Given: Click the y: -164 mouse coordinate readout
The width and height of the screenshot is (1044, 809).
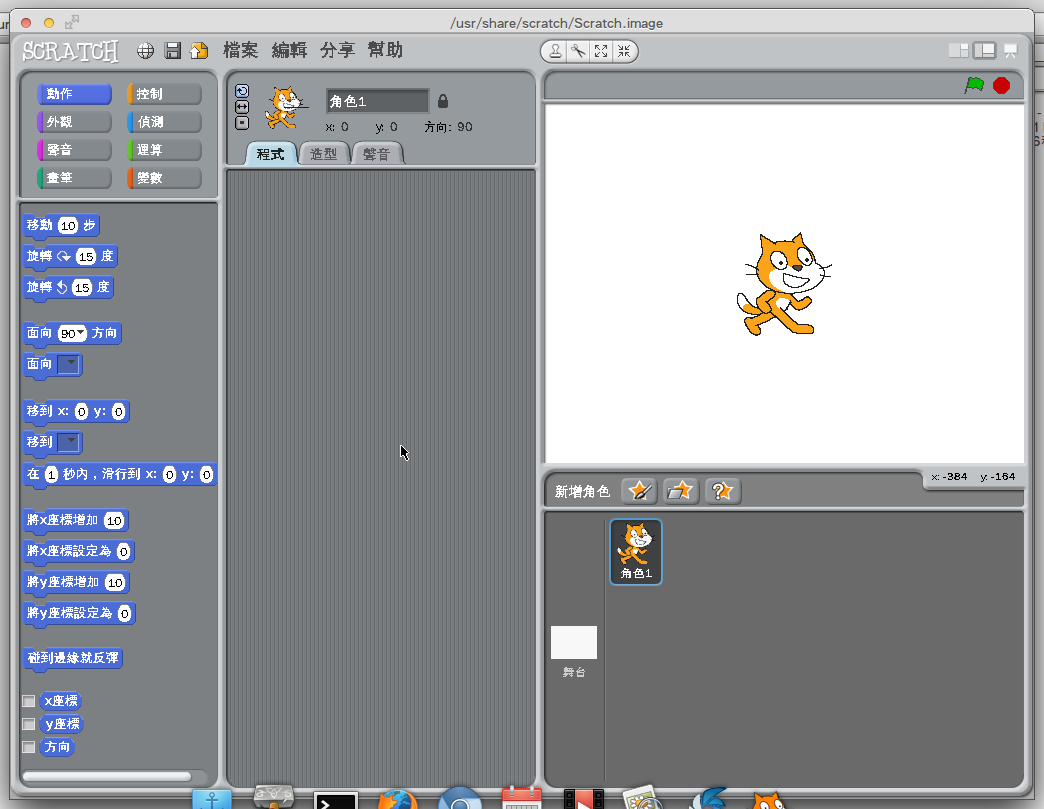Looking at the screenshot, I should click(997, 477).
